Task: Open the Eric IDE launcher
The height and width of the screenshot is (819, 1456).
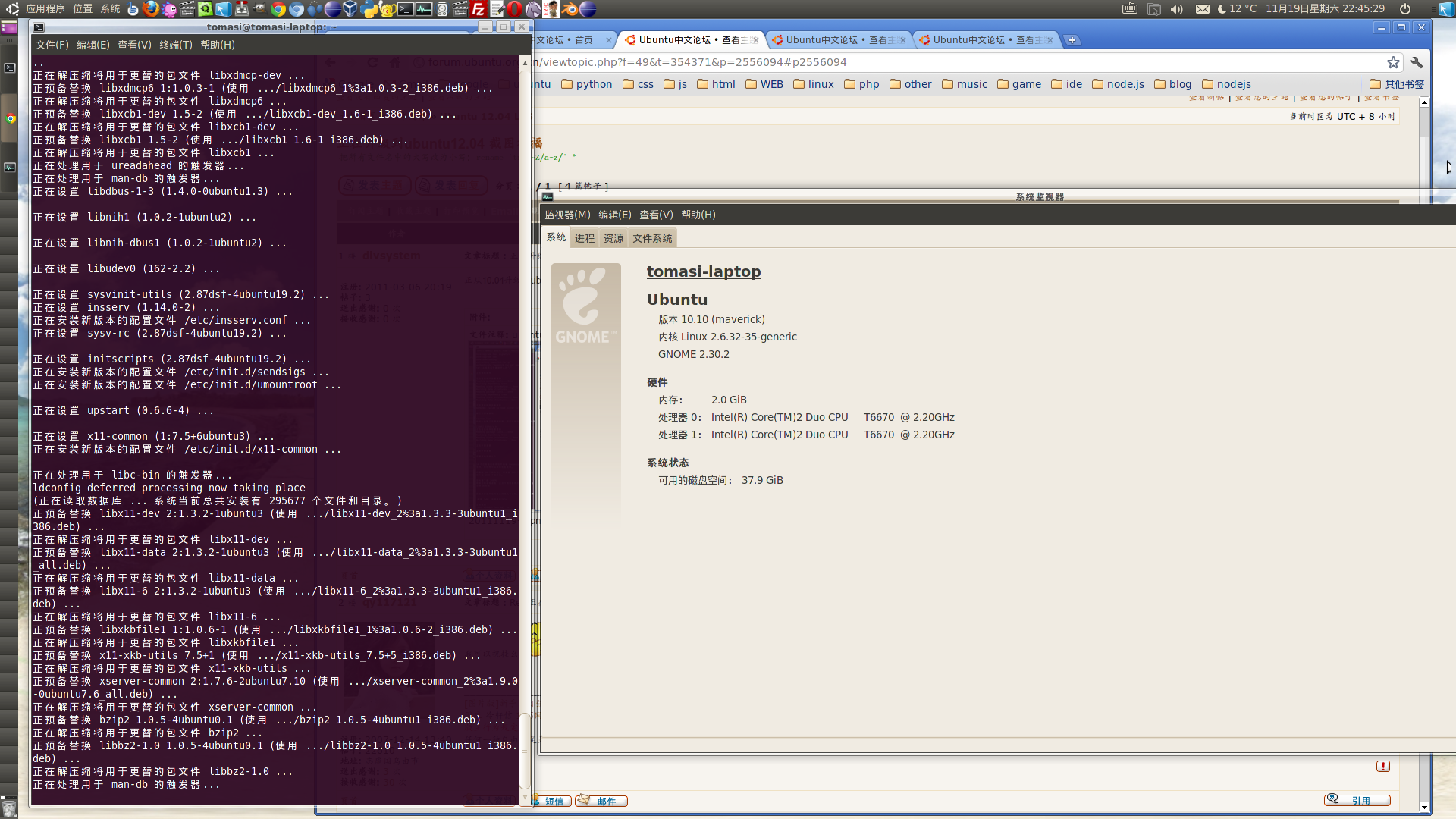Action: tap(551, 9)
